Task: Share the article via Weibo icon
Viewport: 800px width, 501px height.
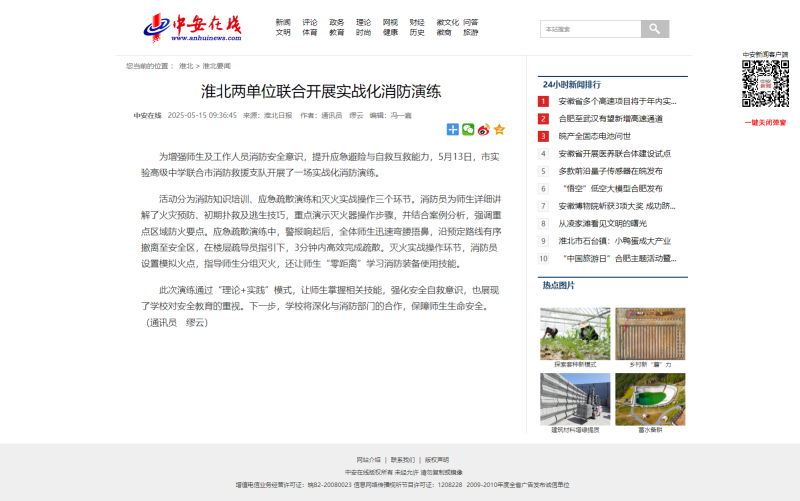Action: coord(484,130)
